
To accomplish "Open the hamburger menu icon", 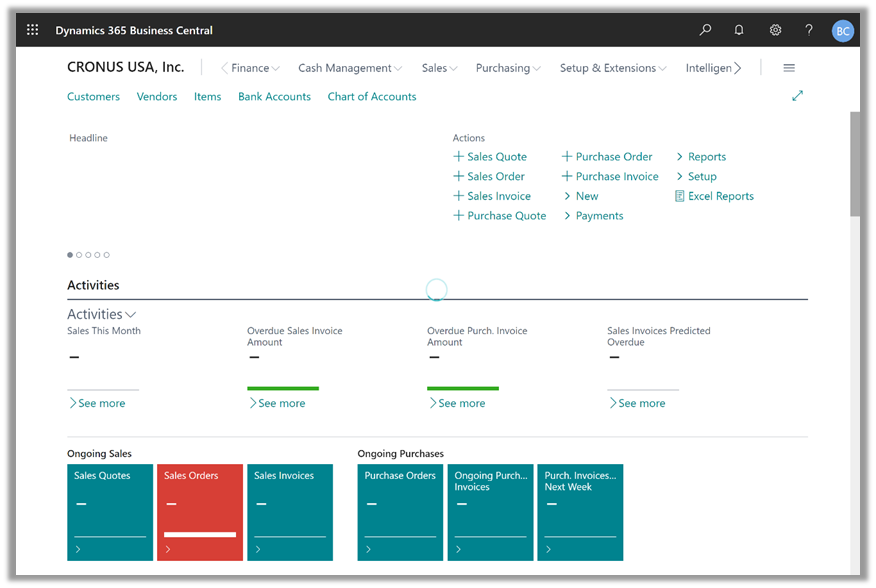I will [789, 68].
